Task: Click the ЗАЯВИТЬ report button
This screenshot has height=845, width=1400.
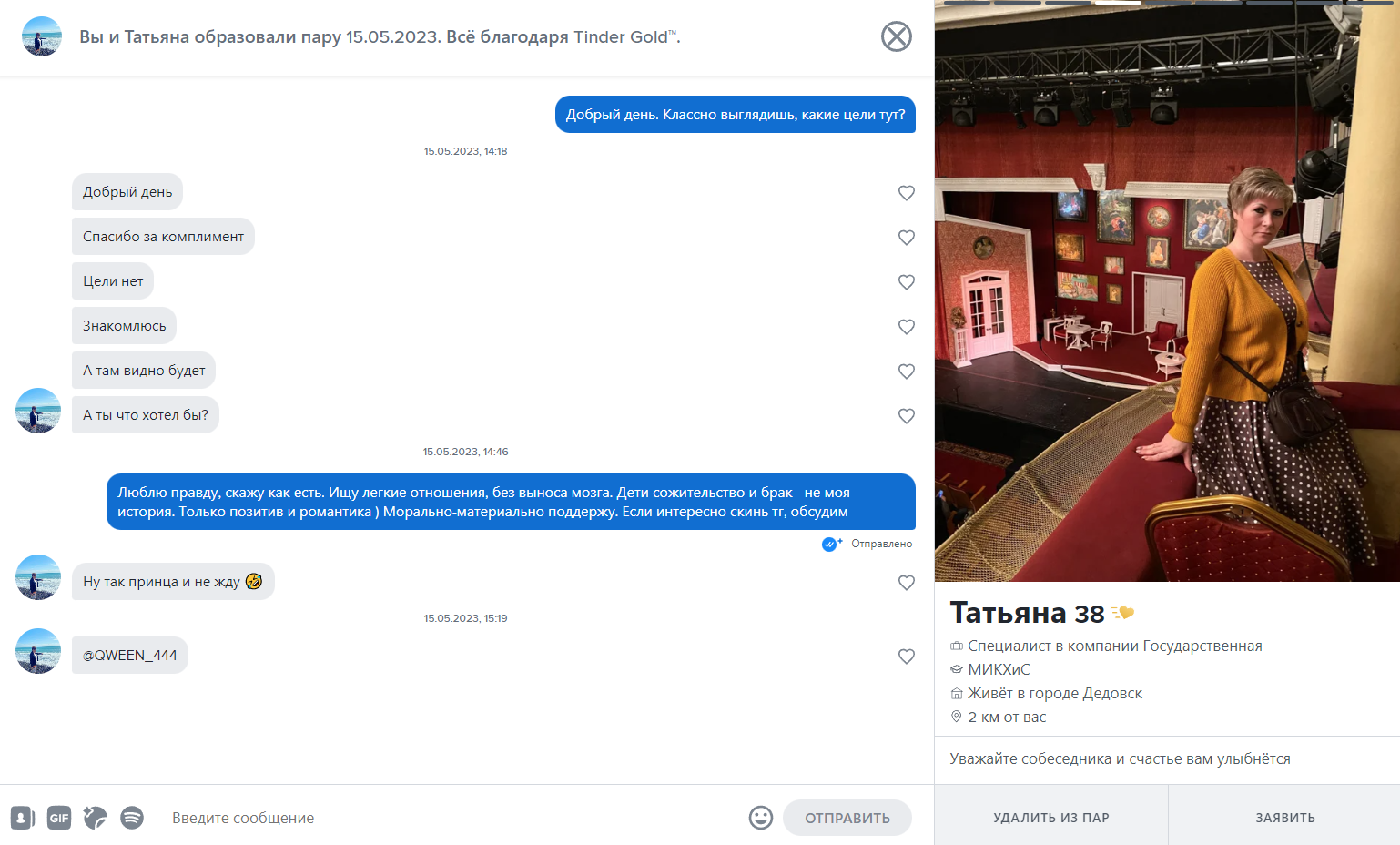Action: (1285, 818)
